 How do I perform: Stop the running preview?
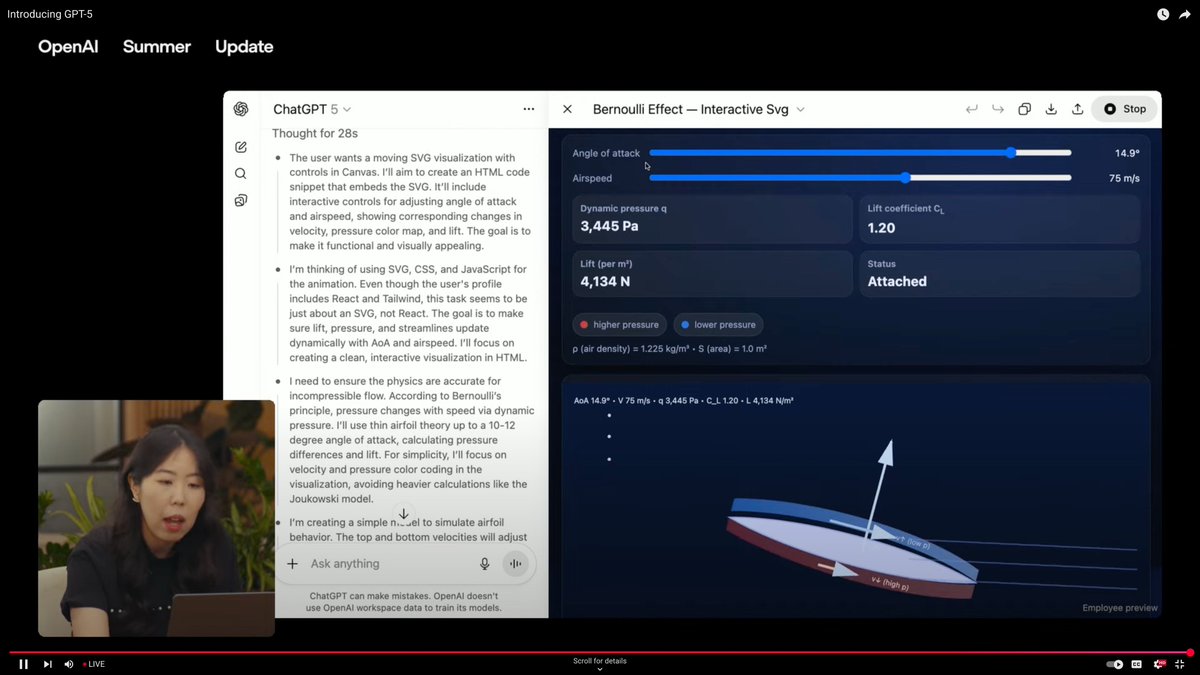pos(1125,109)
